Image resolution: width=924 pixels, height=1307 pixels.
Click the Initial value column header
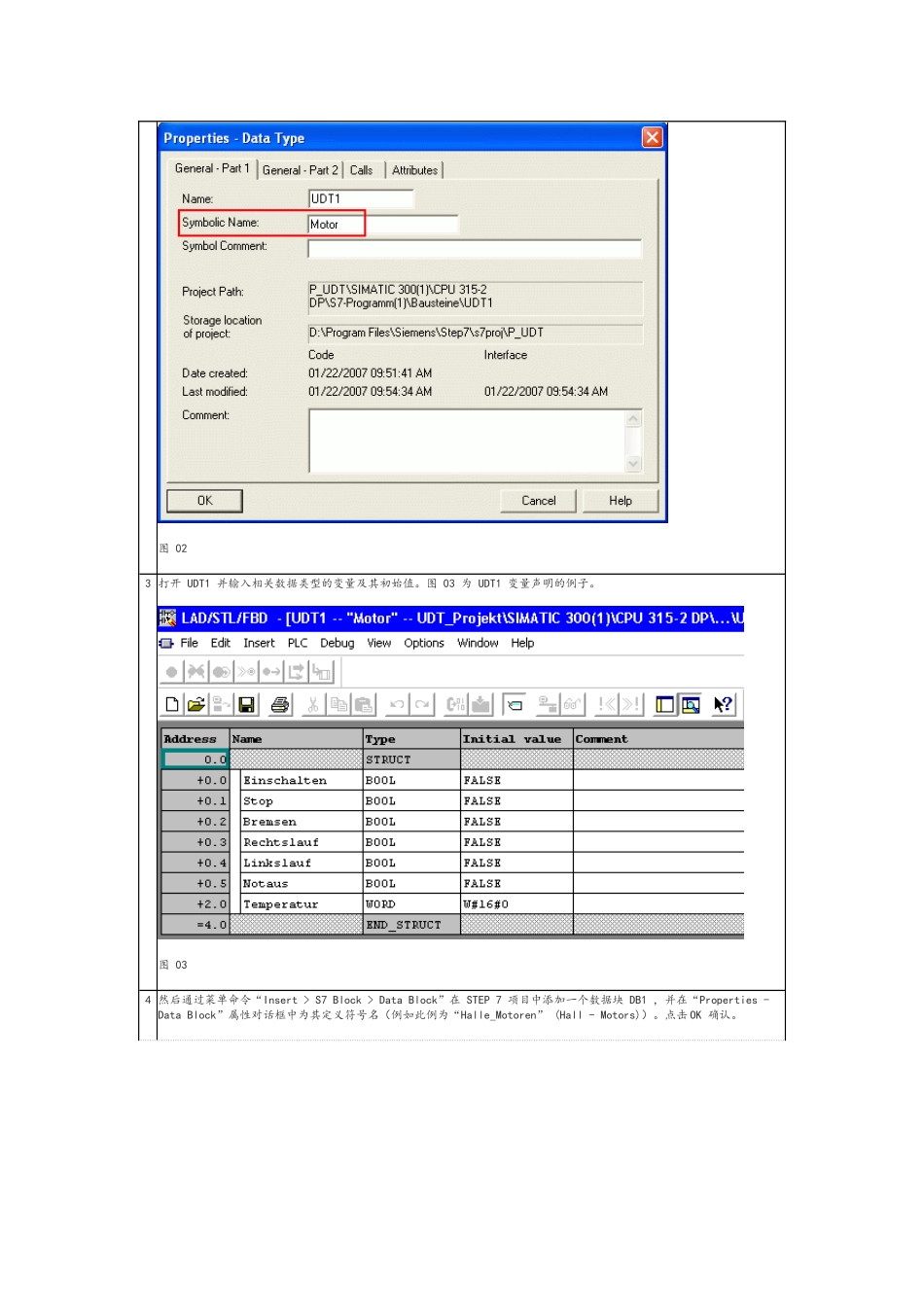[516, 739]
